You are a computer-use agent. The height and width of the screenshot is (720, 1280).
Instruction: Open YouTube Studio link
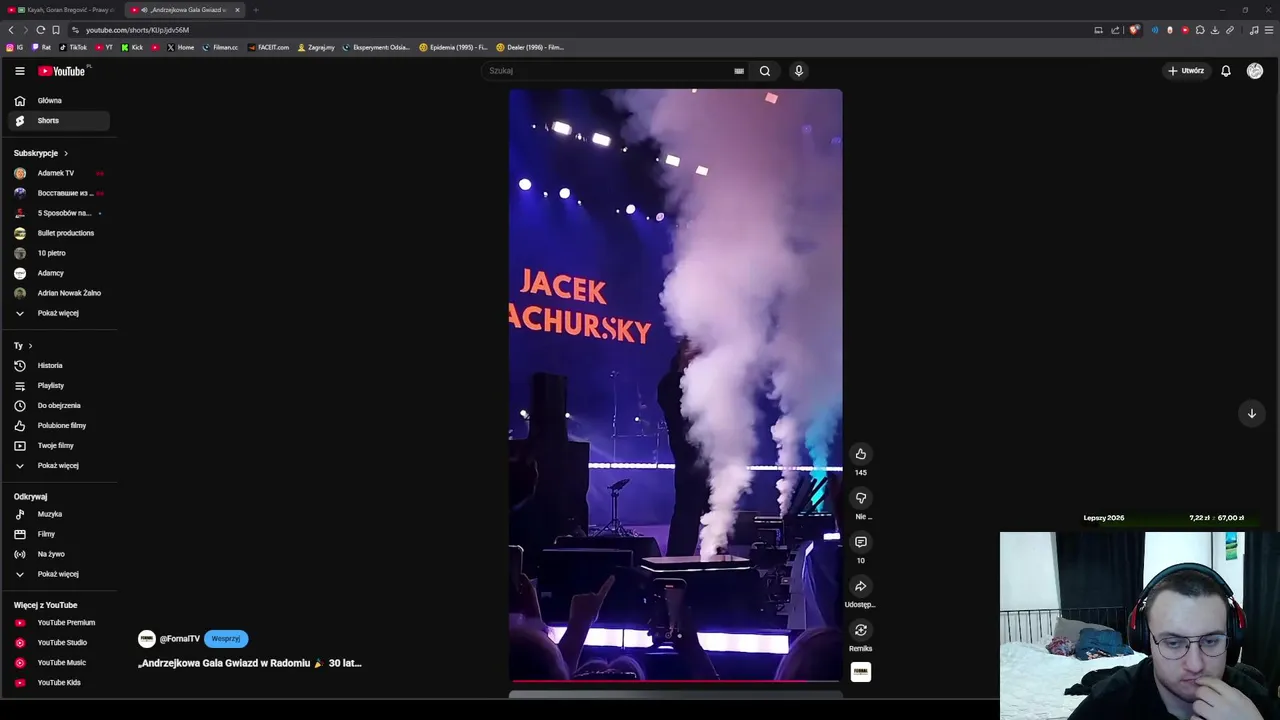pyautogui.click(x=59, y=643)
